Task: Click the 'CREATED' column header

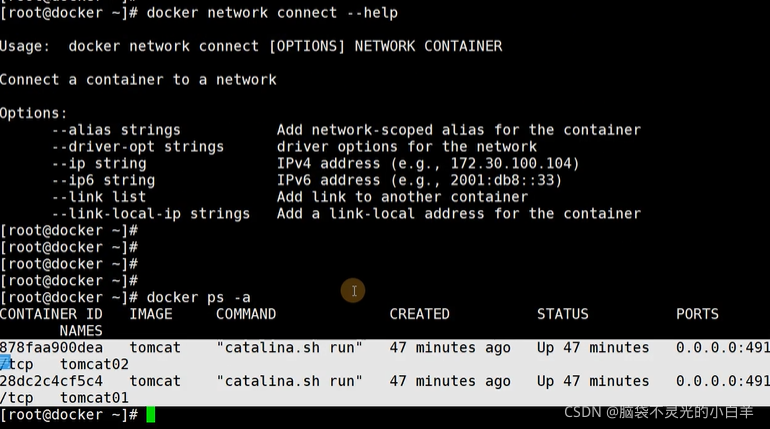Action: click(419, 314)
